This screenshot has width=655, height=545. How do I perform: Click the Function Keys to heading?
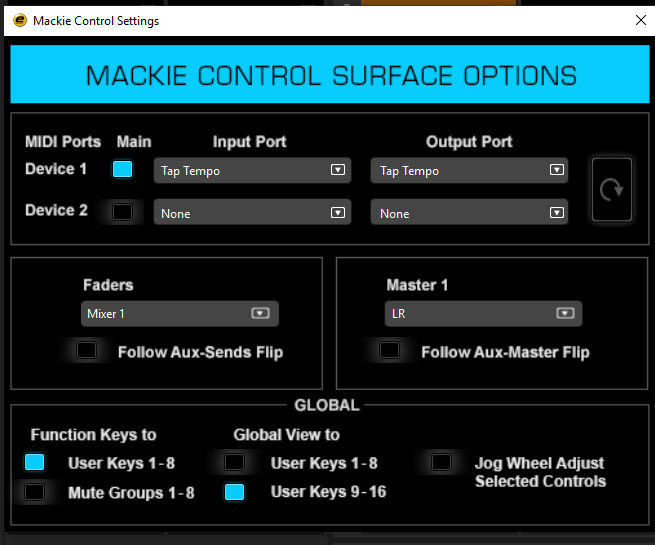(x=94, y=435)
